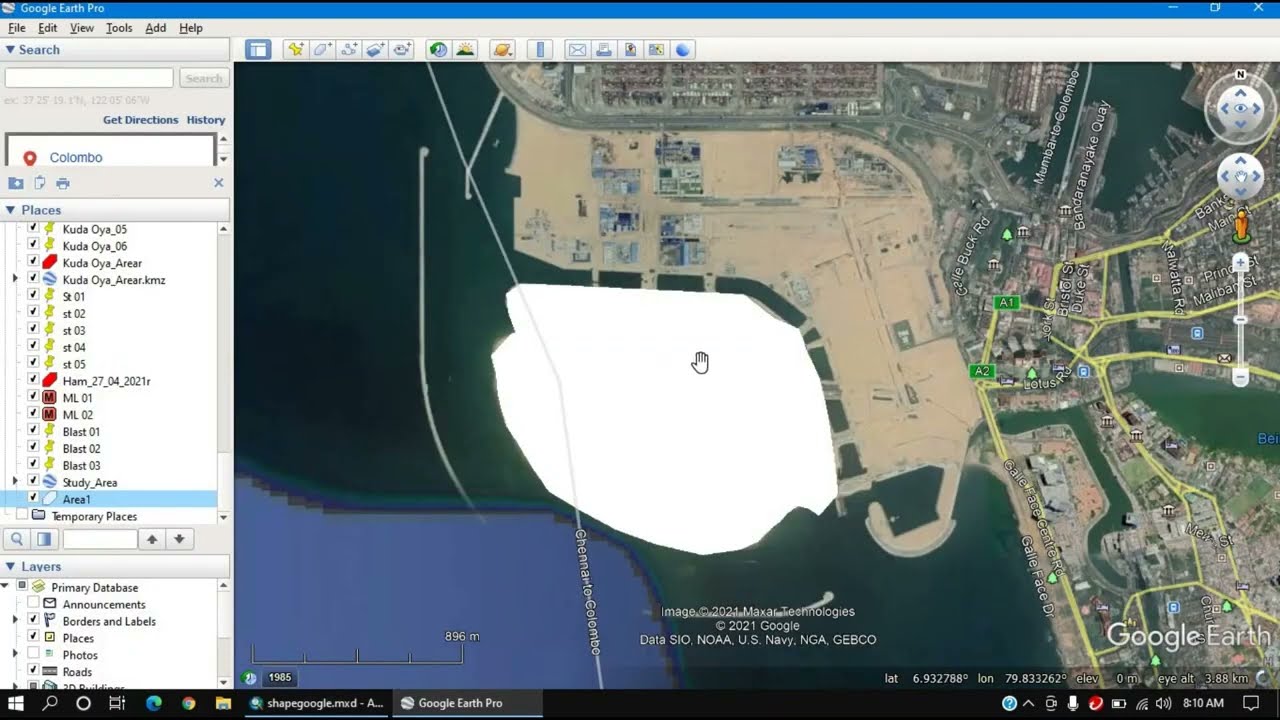The width and height of the screenshot is (1280, 720).
Task: Collapse the Primary Database tree
Action: (6, 586)
